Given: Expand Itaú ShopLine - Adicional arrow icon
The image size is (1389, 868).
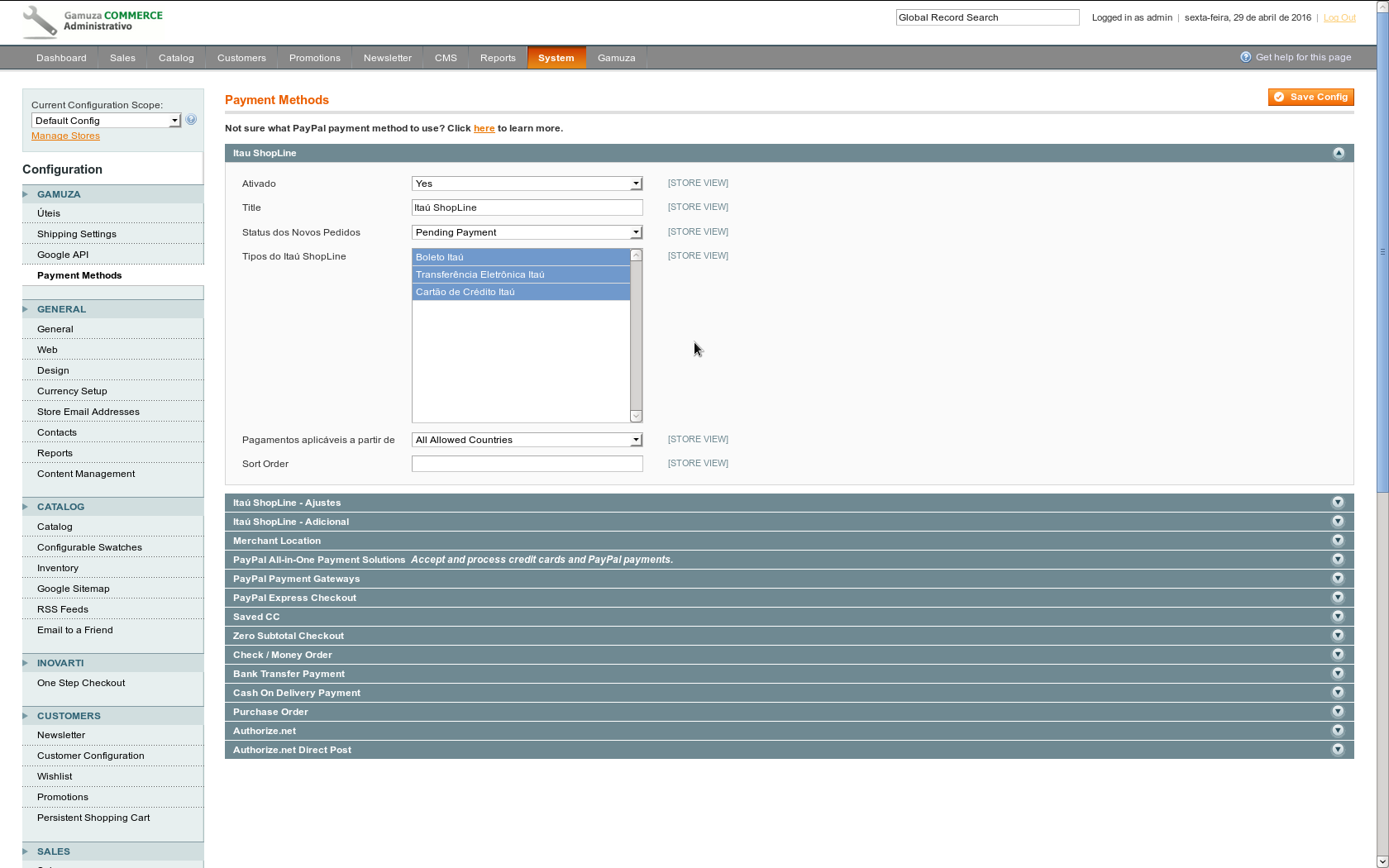Looking at the screenshot, I should (x=1338, y=522).
